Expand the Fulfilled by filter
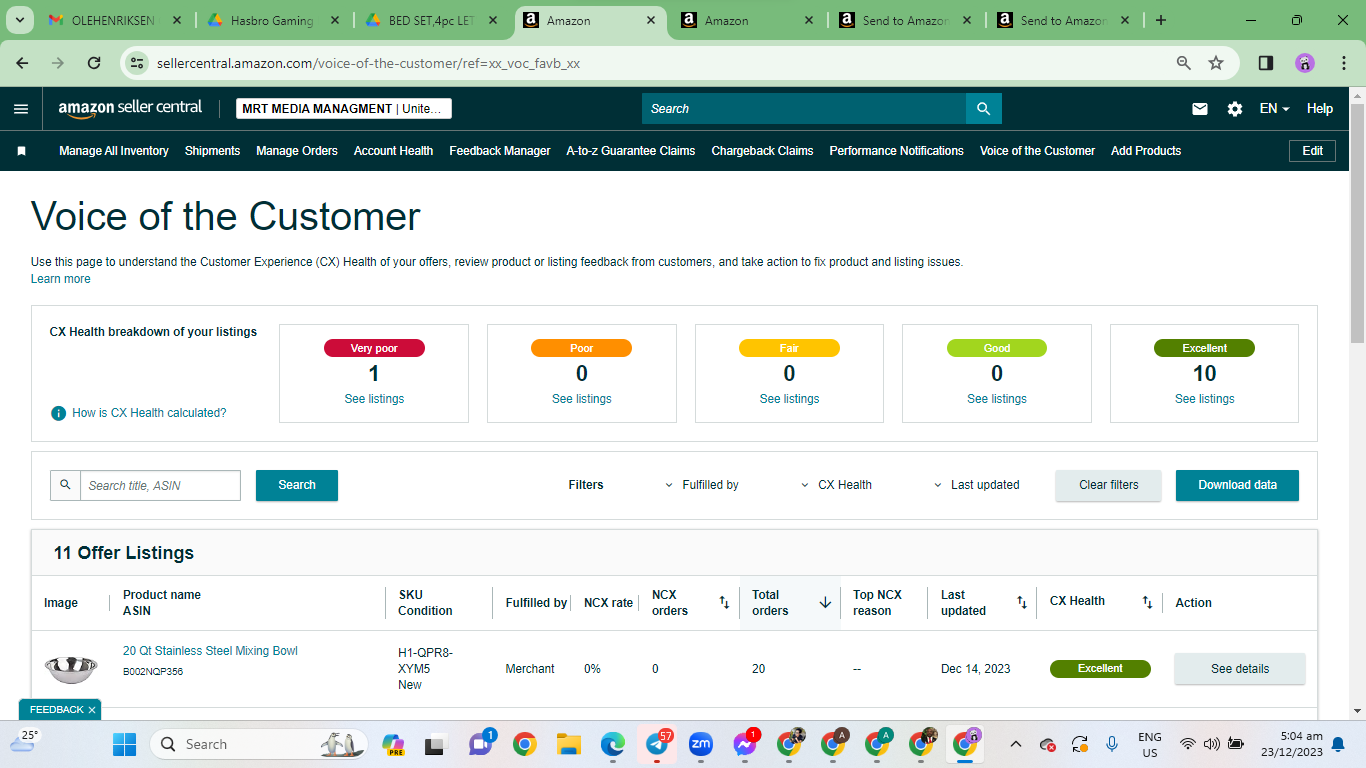Screen dimensions: 1366x768 (702, 485)
